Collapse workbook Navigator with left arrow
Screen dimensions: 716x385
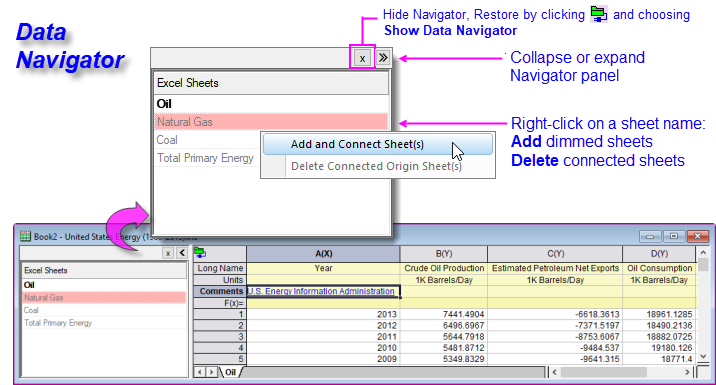pyautogui.click(x=182, y=253)
